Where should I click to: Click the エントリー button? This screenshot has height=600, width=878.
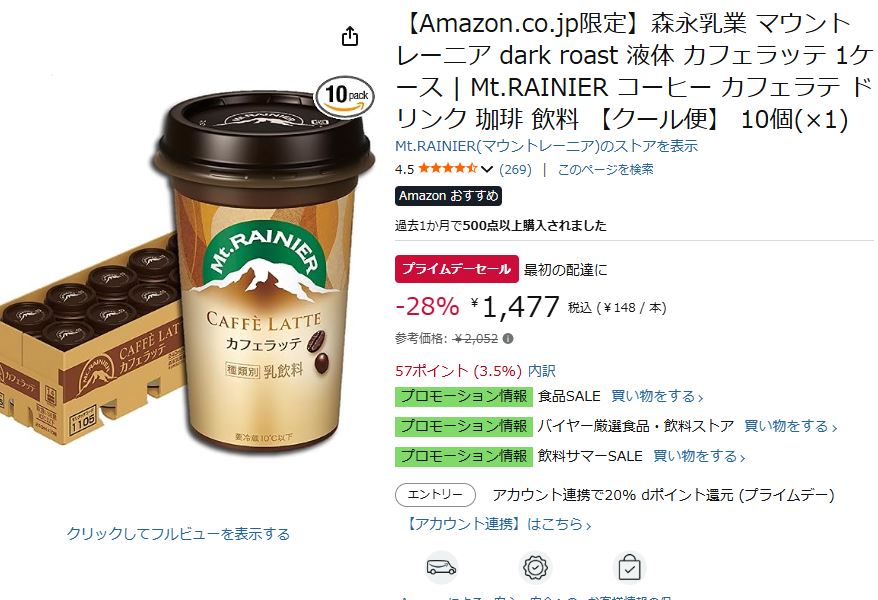coord(435,495)
